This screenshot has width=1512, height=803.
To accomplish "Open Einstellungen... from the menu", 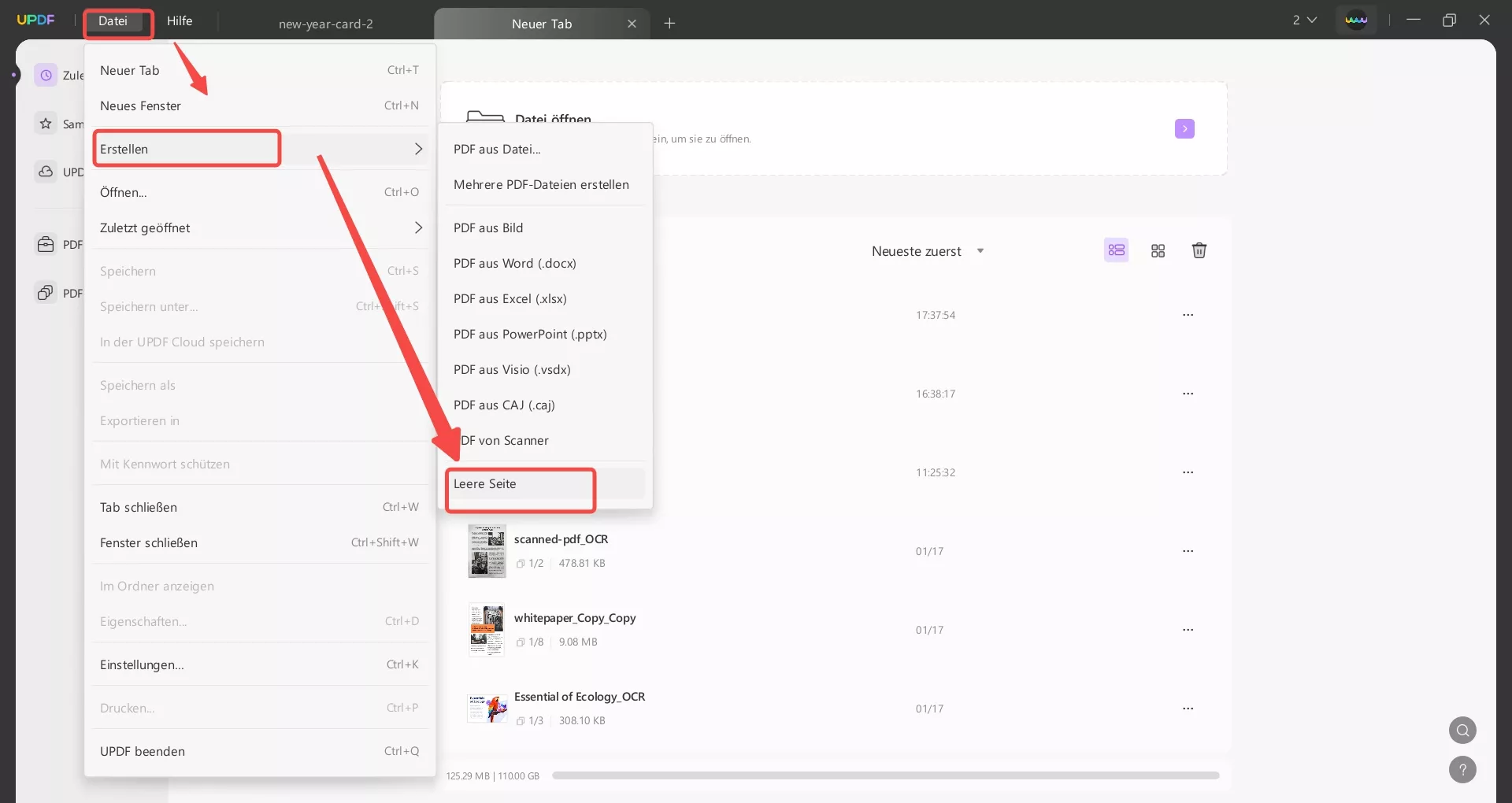I will point(261,664).
